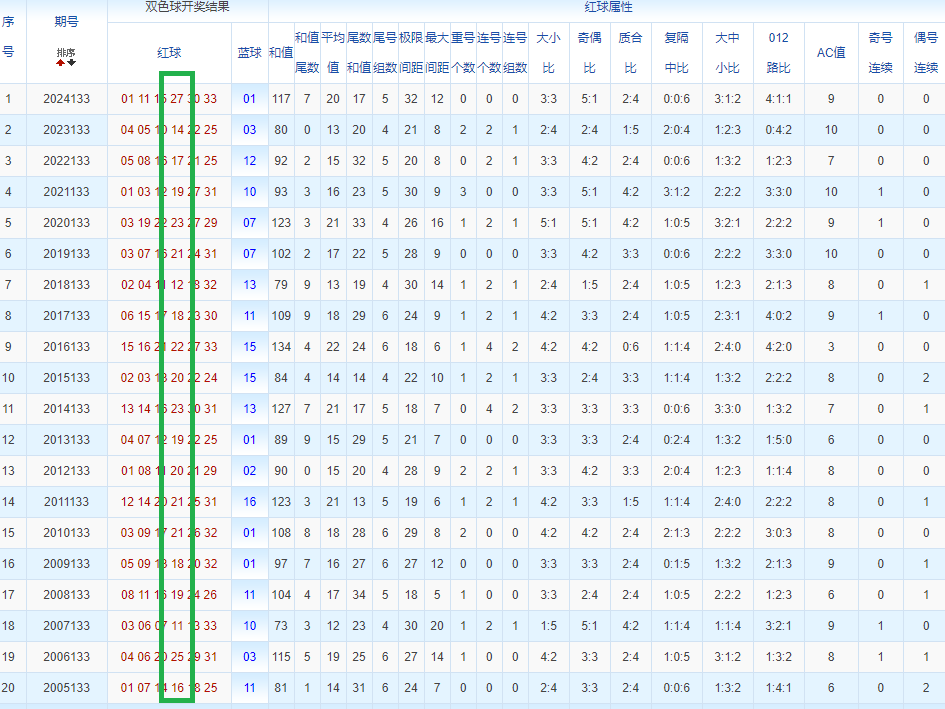This screenshot has width=945, height=709.
Task: Click the 偶号连续 column header
Action: (926, 53)
